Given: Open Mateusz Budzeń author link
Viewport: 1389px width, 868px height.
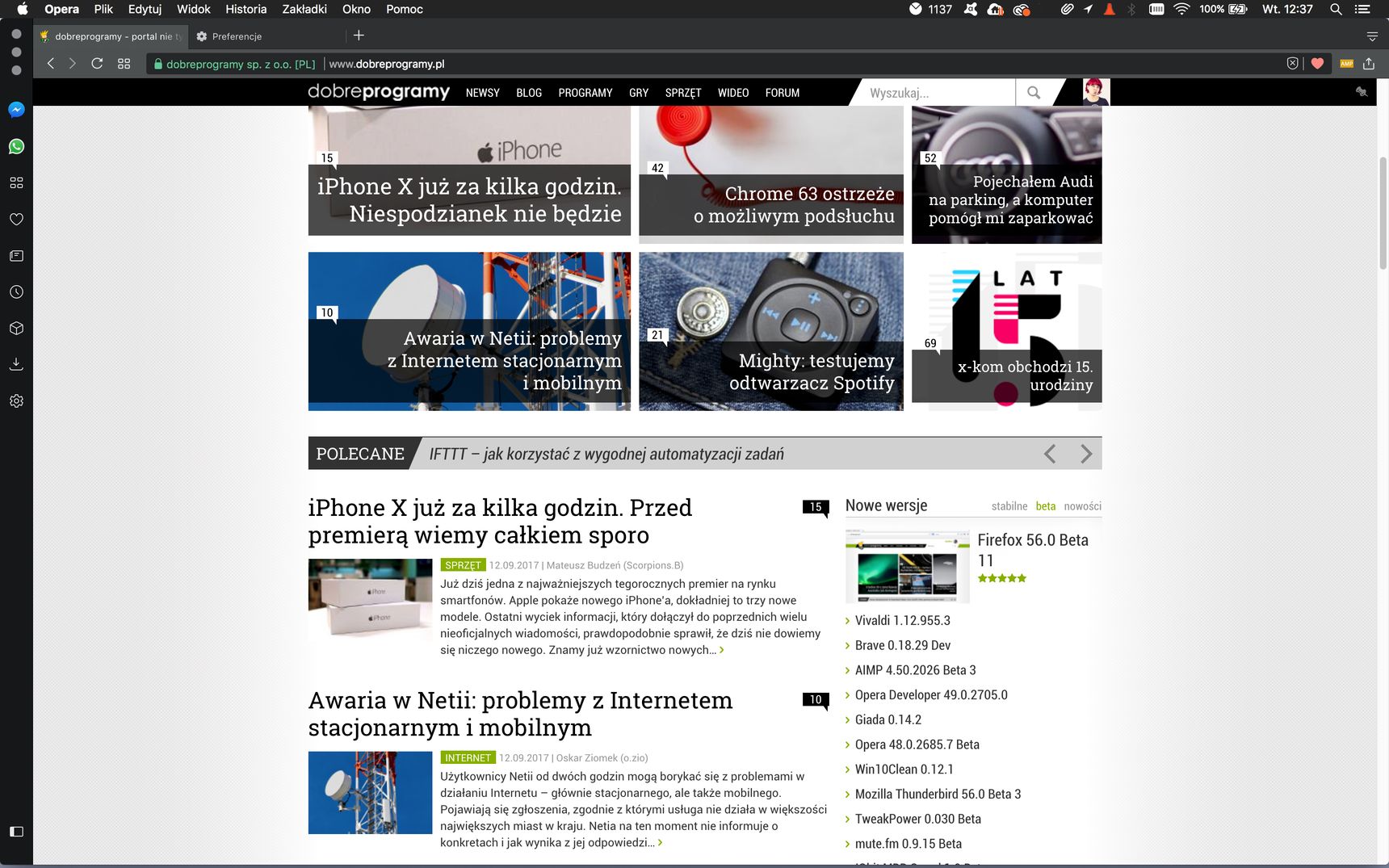Looking at the screenshot, I should (615, 565).
